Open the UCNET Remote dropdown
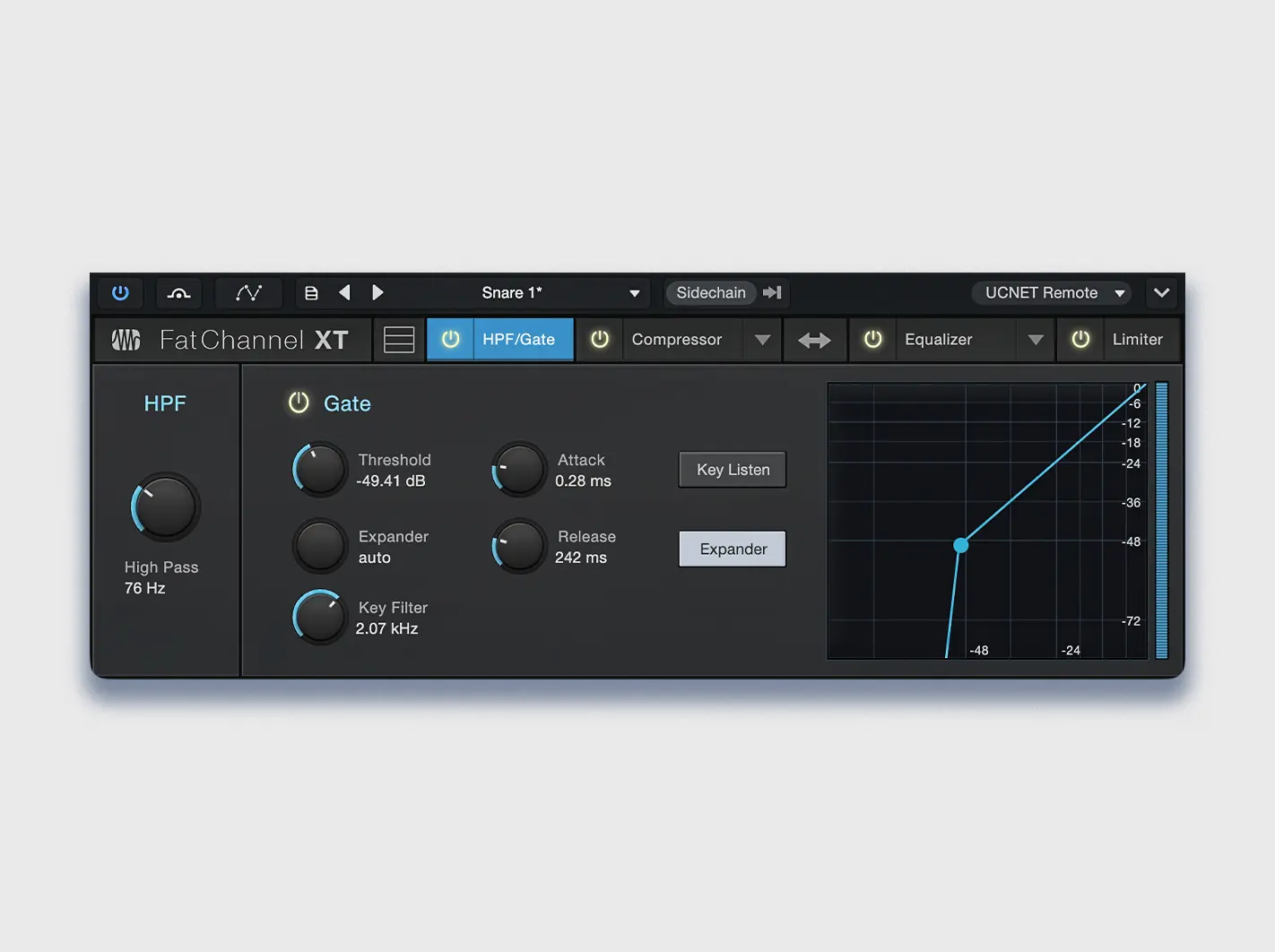Image resolution: width=1275 pixels, height=952 pixels. click(1050, 292)
